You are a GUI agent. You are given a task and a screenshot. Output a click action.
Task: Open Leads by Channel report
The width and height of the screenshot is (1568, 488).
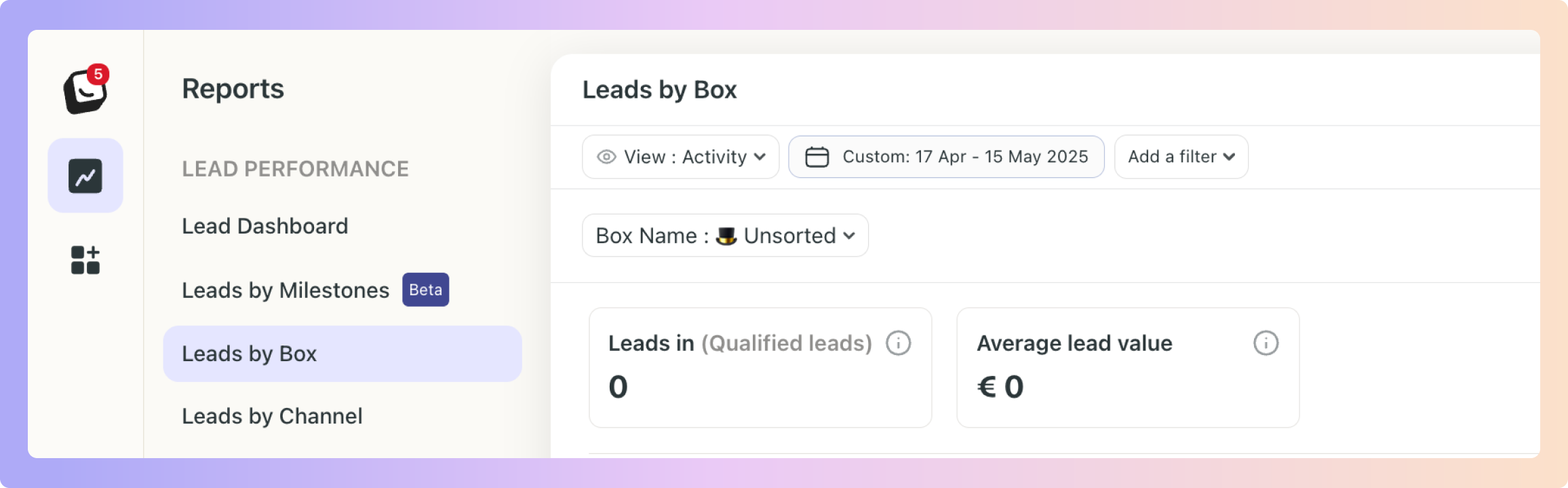(x=272, y=416)
